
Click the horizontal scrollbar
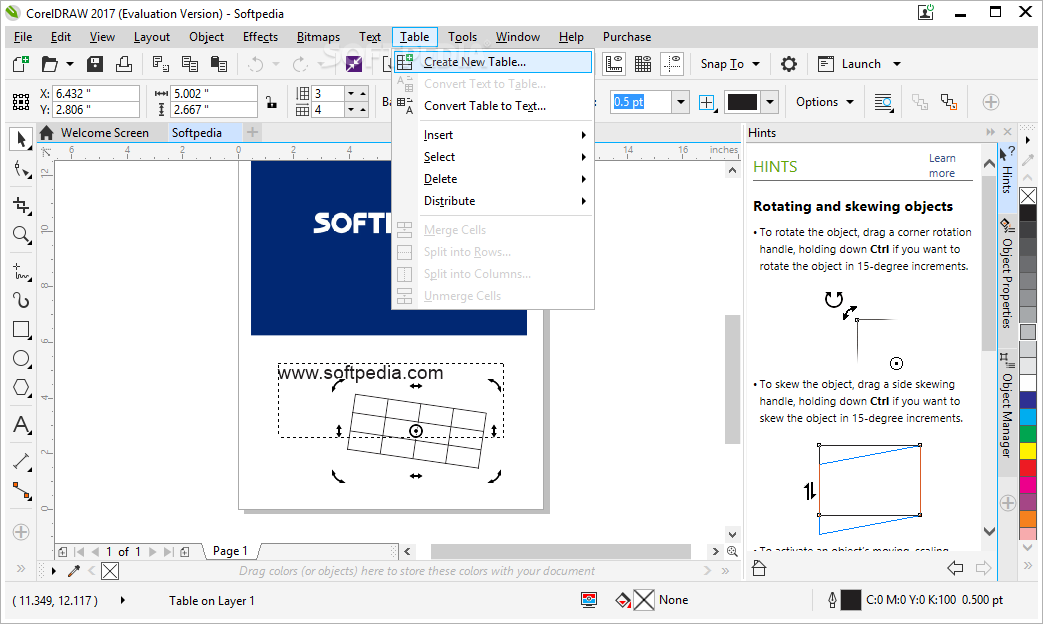click(x=560, y=551)
